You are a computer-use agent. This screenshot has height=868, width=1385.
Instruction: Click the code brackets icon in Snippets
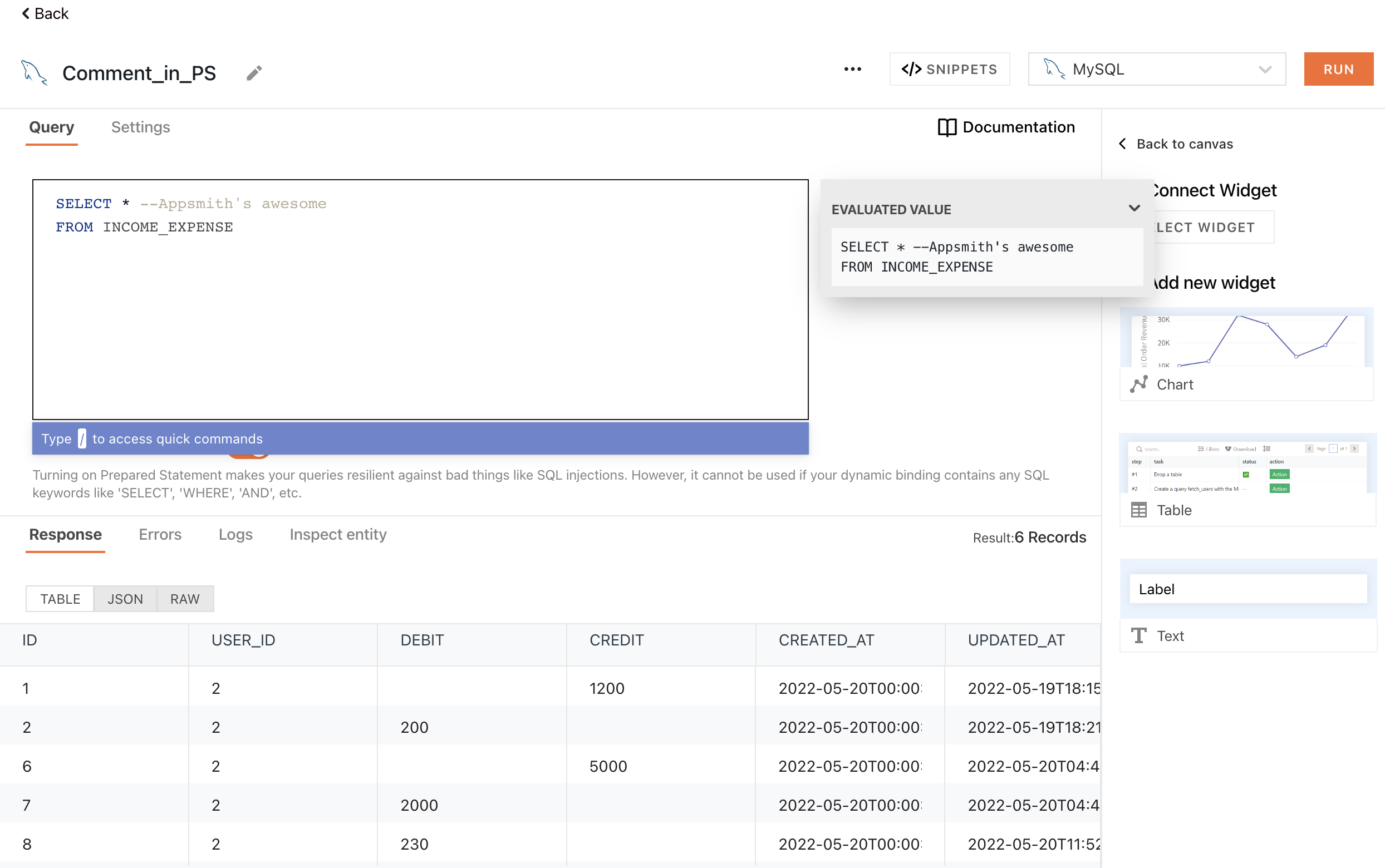point(911,70)
